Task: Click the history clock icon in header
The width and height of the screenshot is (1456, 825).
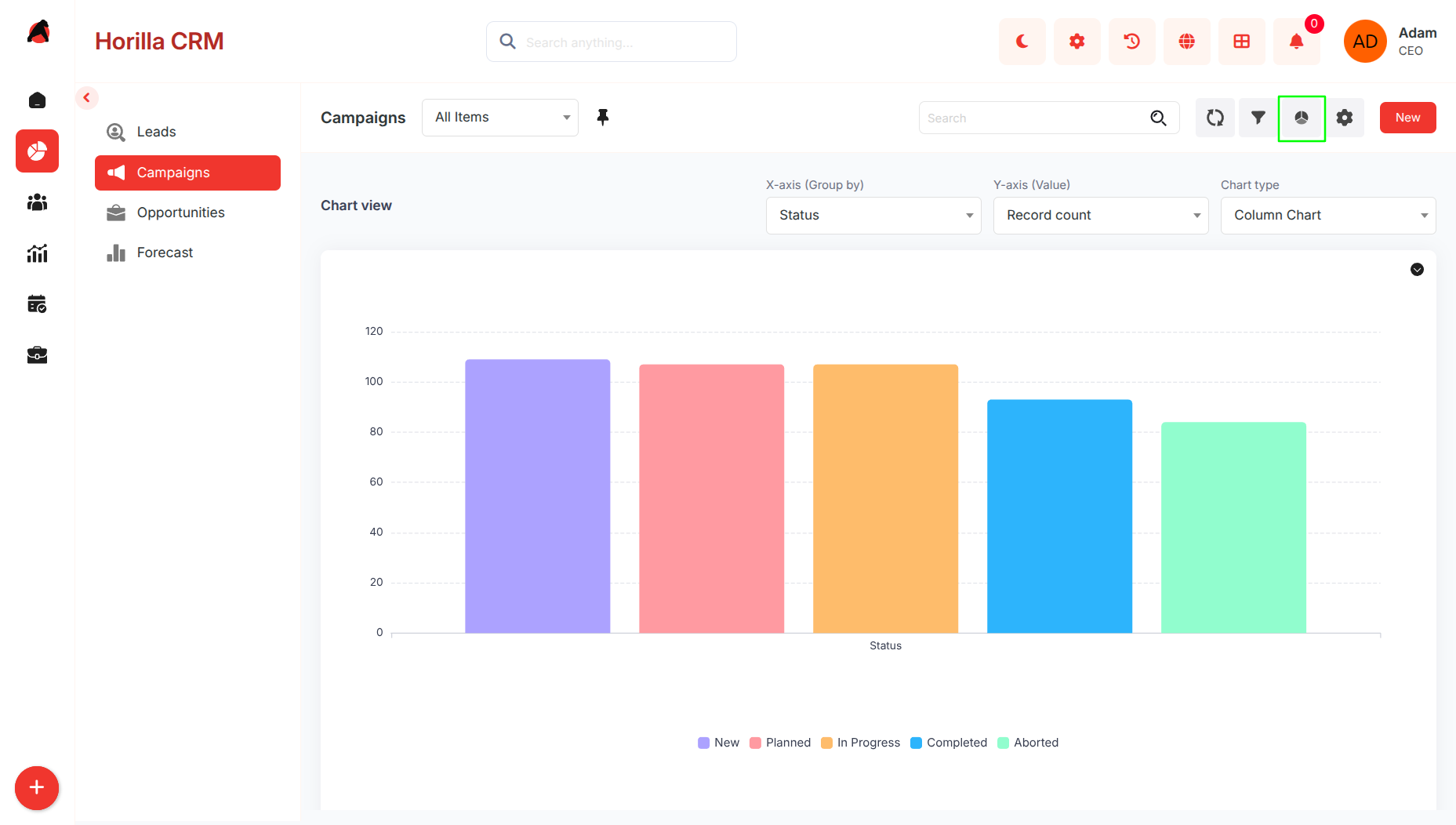Action: (x=1131, y=42)
